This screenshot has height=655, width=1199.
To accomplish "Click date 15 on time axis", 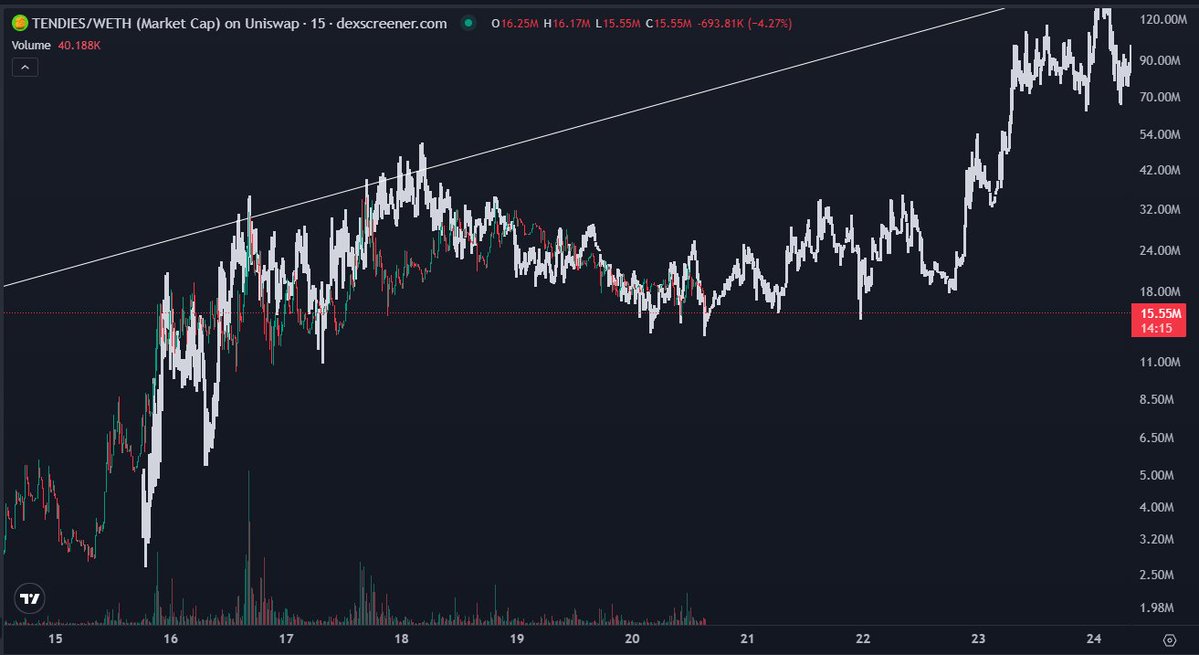I will pyautogui.click(x=55, y=639).
